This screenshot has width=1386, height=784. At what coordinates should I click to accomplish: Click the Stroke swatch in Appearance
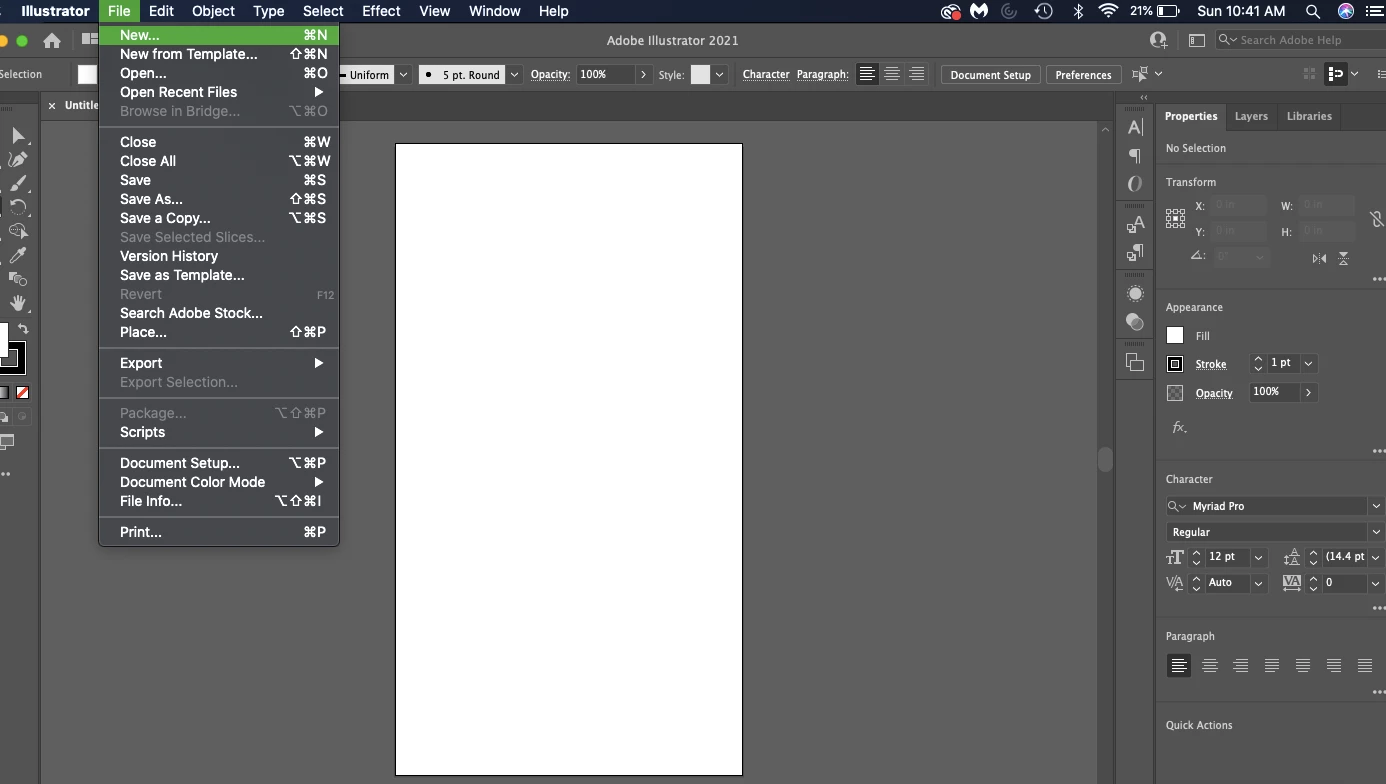1175,364
